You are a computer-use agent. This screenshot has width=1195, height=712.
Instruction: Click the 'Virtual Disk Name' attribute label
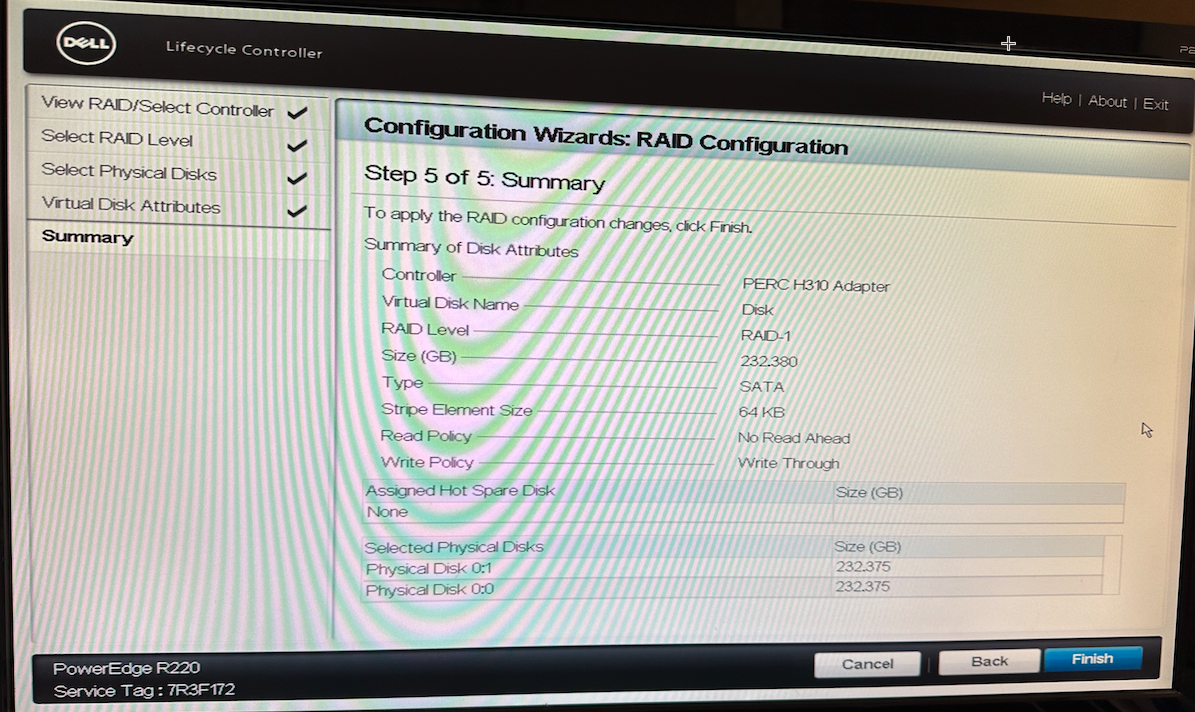coord(450,303)
